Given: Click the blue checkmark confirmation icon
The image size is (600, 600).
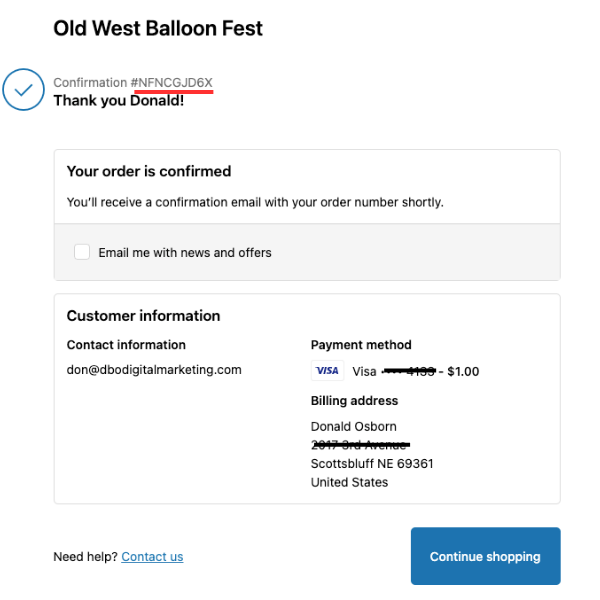Looking at the screenshot, I should tap(23, 90).
